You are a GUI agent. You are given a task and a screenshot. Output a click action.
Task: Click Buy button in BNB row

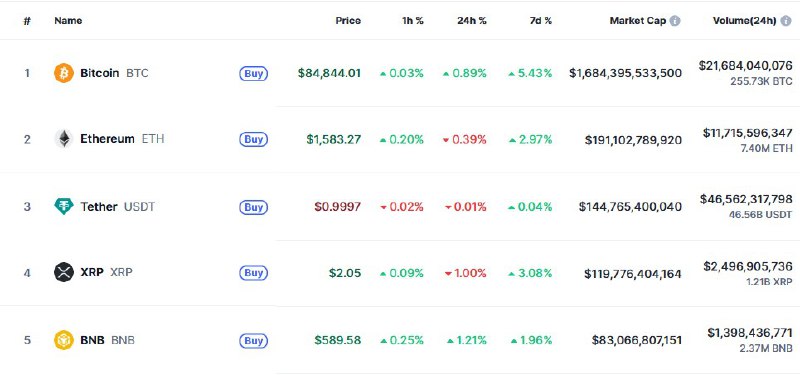tap(254, 341)
